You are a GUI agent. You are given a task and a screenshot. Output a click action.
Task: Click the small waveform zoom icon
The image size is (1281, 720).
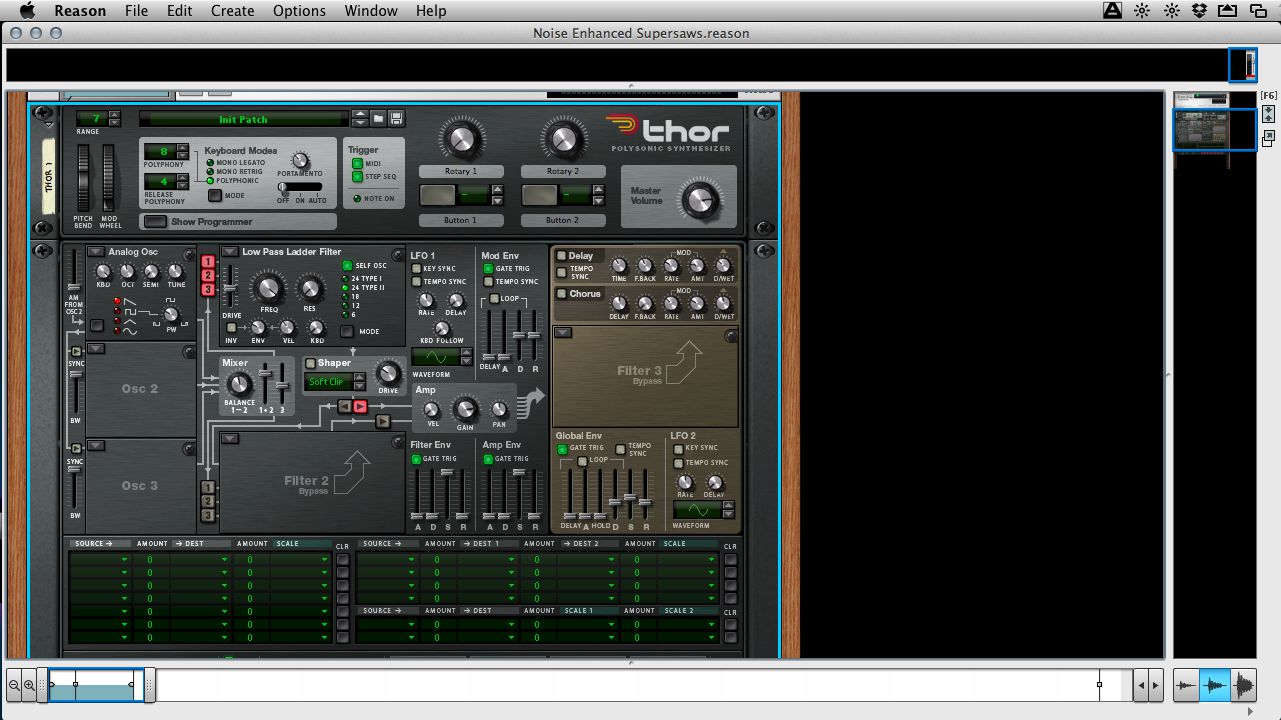tap(1187, 686)
